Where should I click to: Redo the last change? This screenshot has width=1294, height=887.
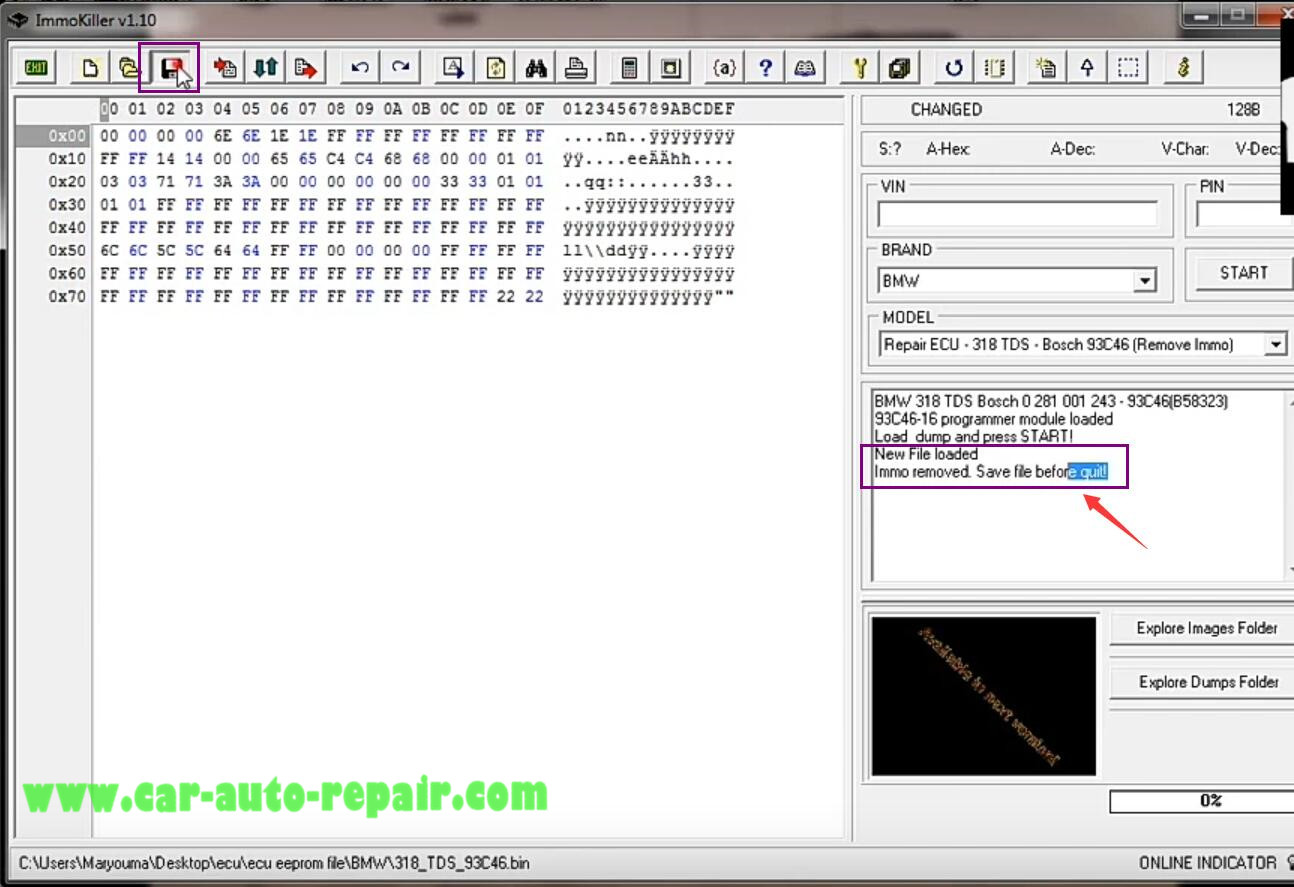[400, 68]
